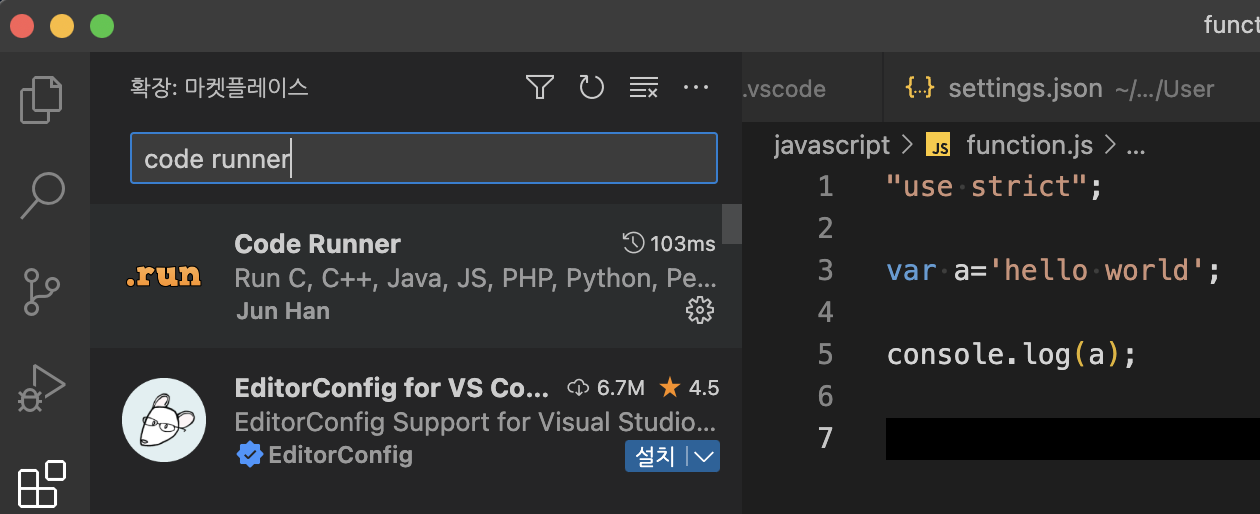The image size is (1260, 514).
Task: Switch to the settings.json tab
Action: click(1024, 88)
